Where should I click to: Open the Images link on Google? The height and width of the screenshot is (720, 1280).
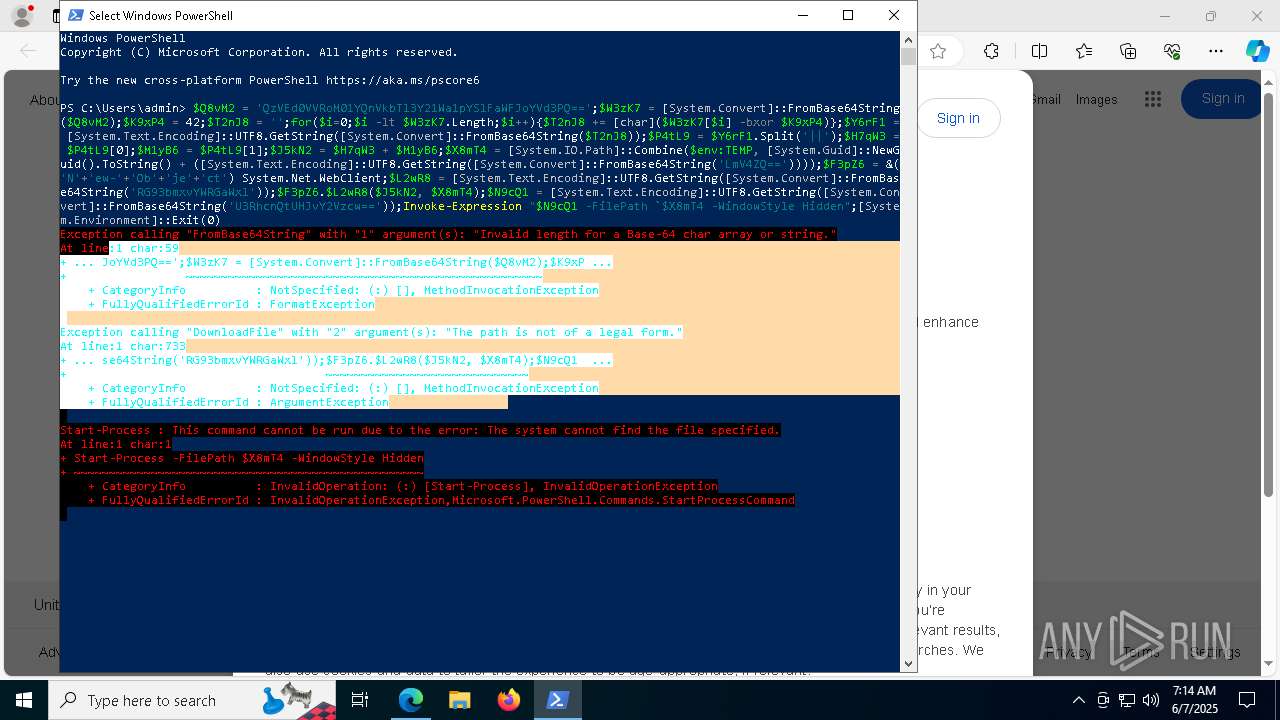click(1096, 99)
